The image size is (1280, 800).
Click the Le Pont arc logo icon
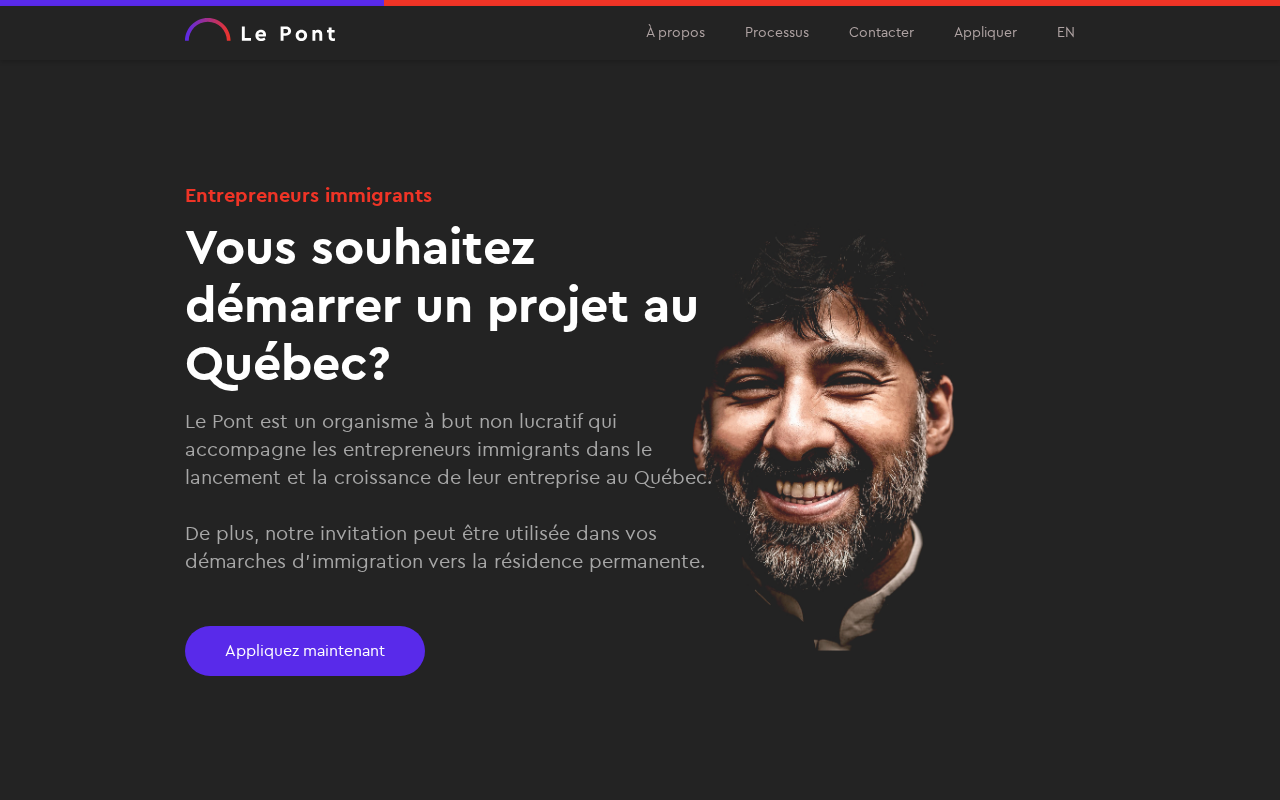(207, 30)
